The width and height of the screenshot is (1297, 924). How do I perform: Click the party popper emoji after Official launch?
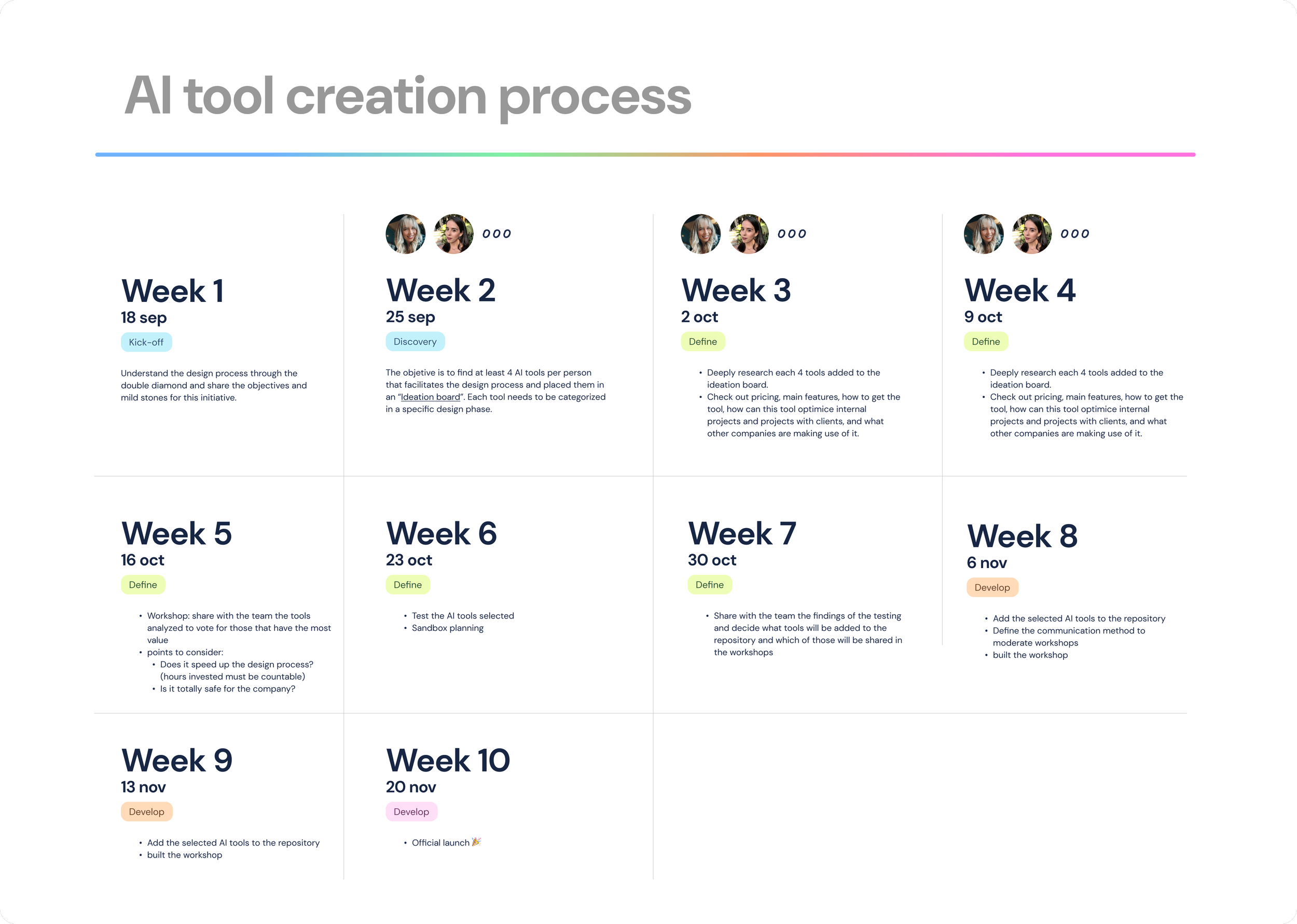pyautogui.click(x=477, y=842)
